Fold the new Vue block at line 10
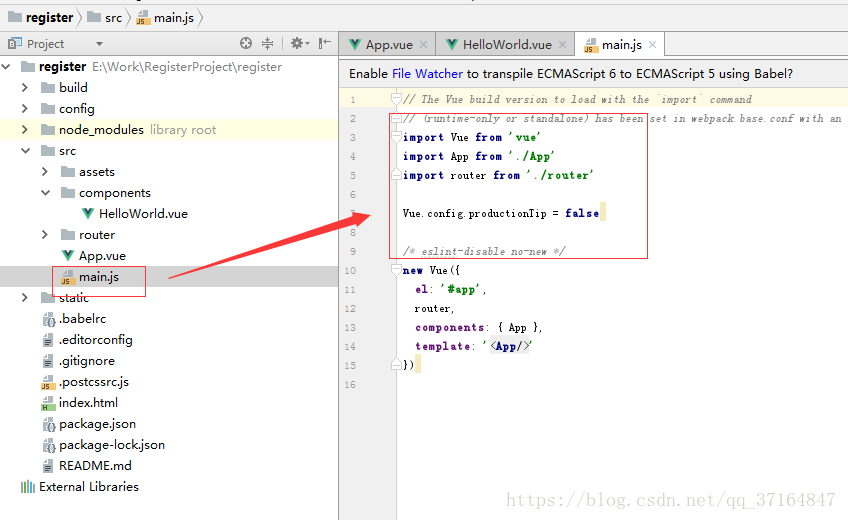Viewport: 848px width, 520px height. [396, 270]
